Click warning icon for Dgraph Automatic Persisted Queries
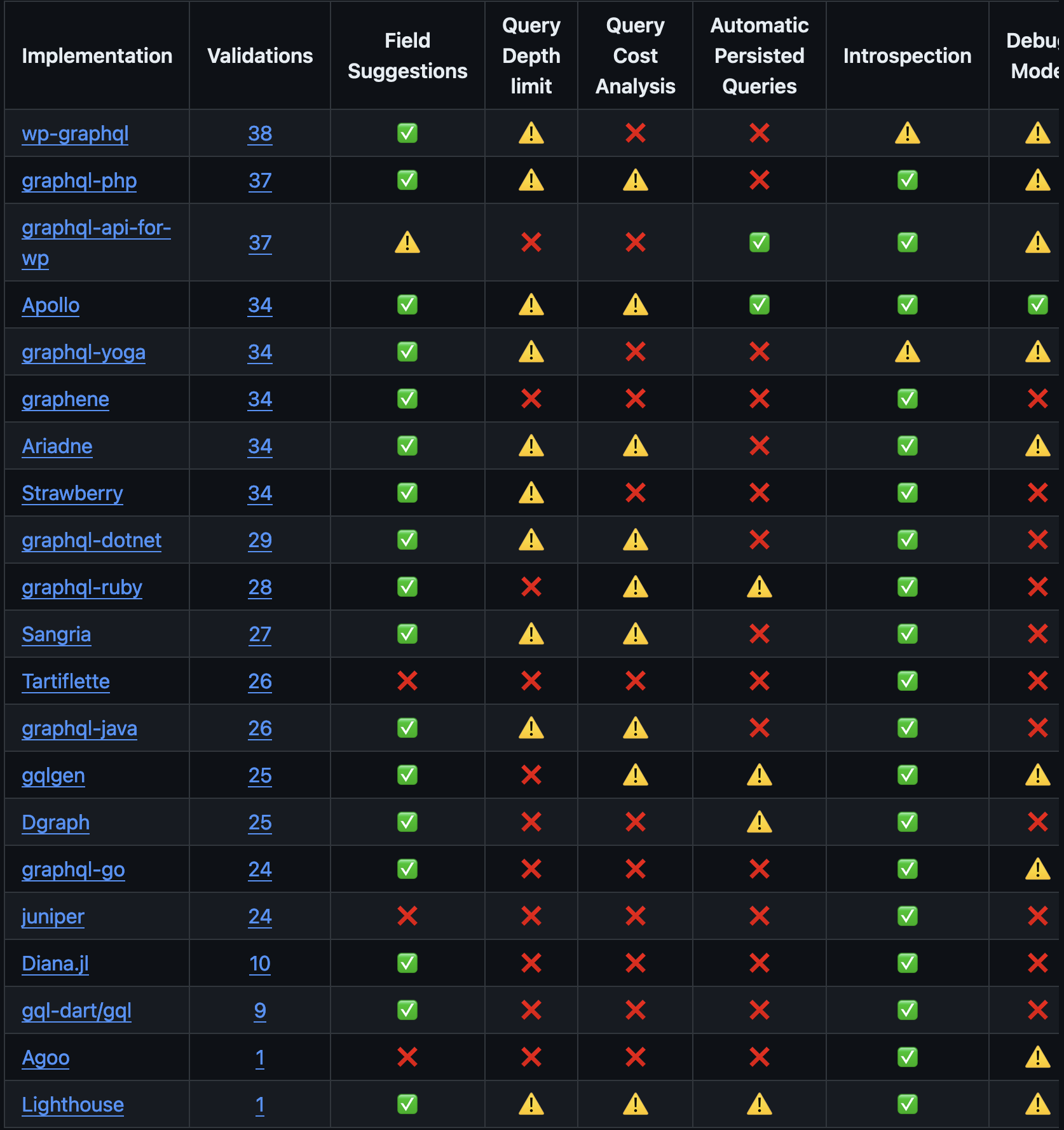Image resolution: width=1064 pixels, height=1130 pixels. [x=760, y=822]
